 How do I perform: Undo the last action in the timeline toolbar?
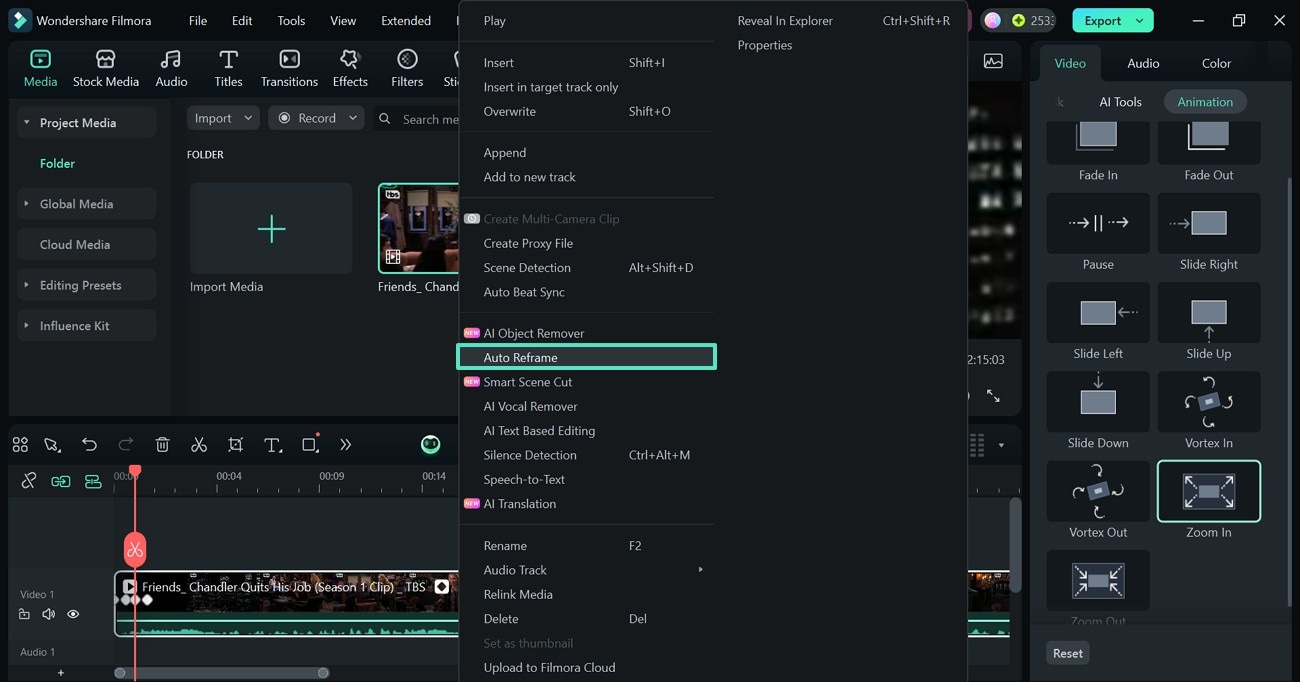coord(89,444)
